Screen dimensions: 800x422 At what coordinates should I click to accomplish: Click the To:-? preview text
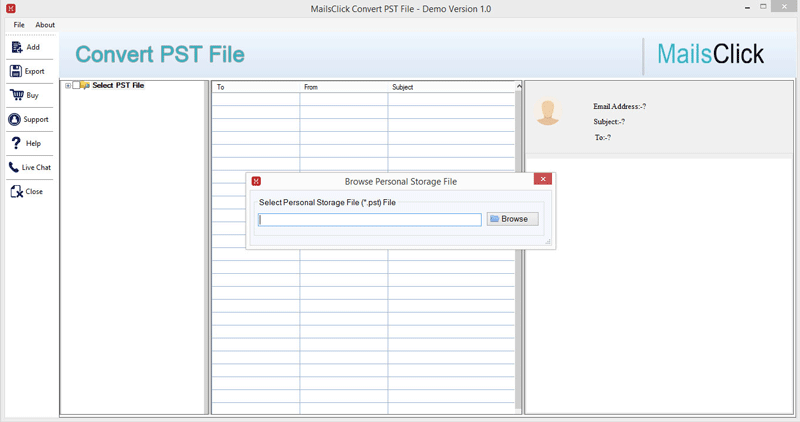coord(603,137)
